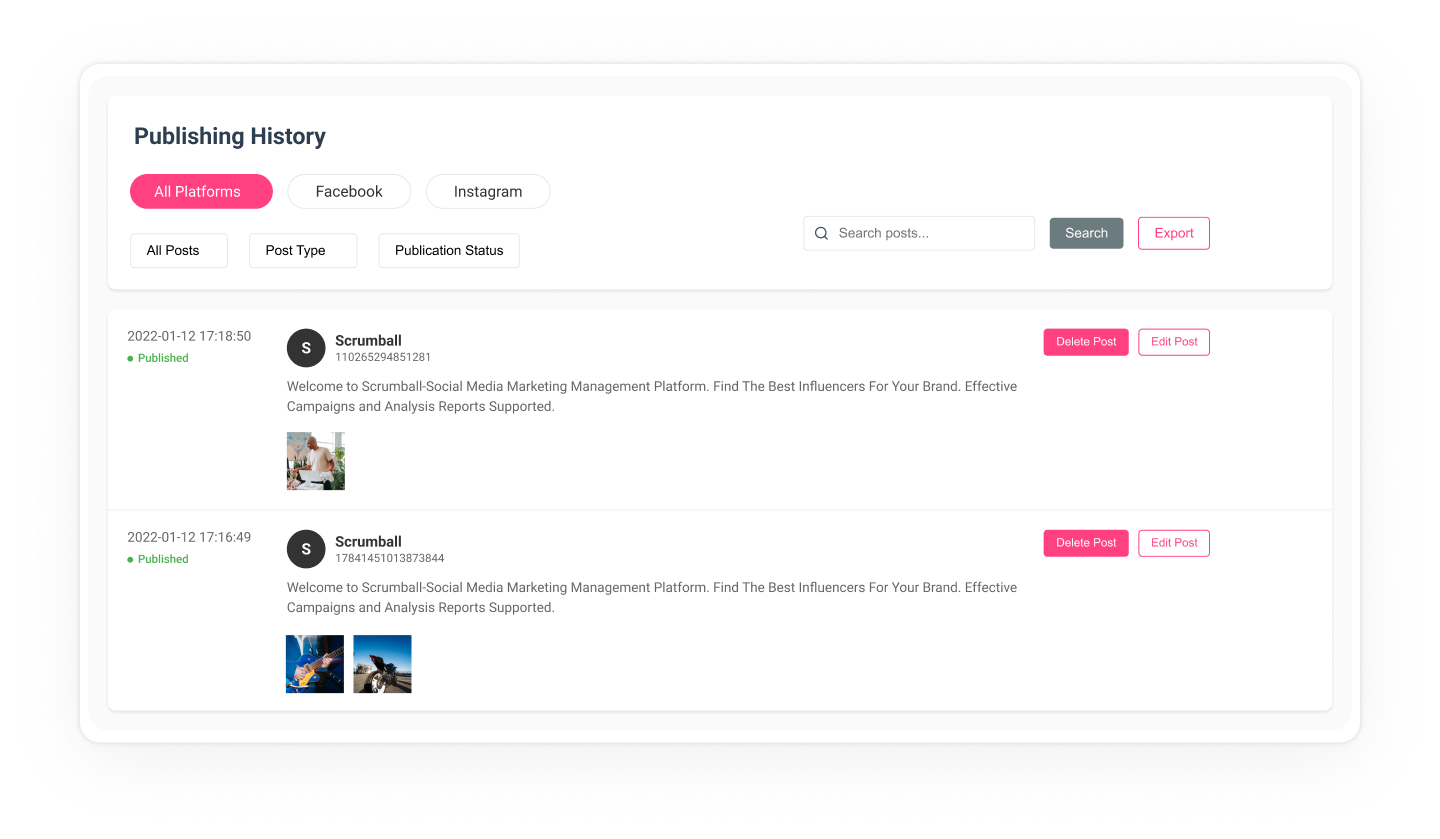The width and height of the screenshot is (1440, 839).
Task: Click the green Published dot of first post
Action: coord(130,358)
